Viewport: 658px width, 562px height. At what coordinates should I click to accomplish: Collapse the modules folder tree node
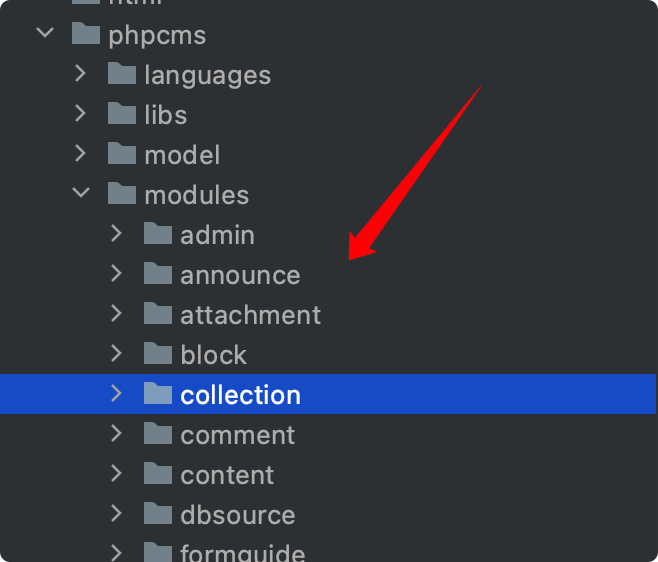click(x=81, y=193)
